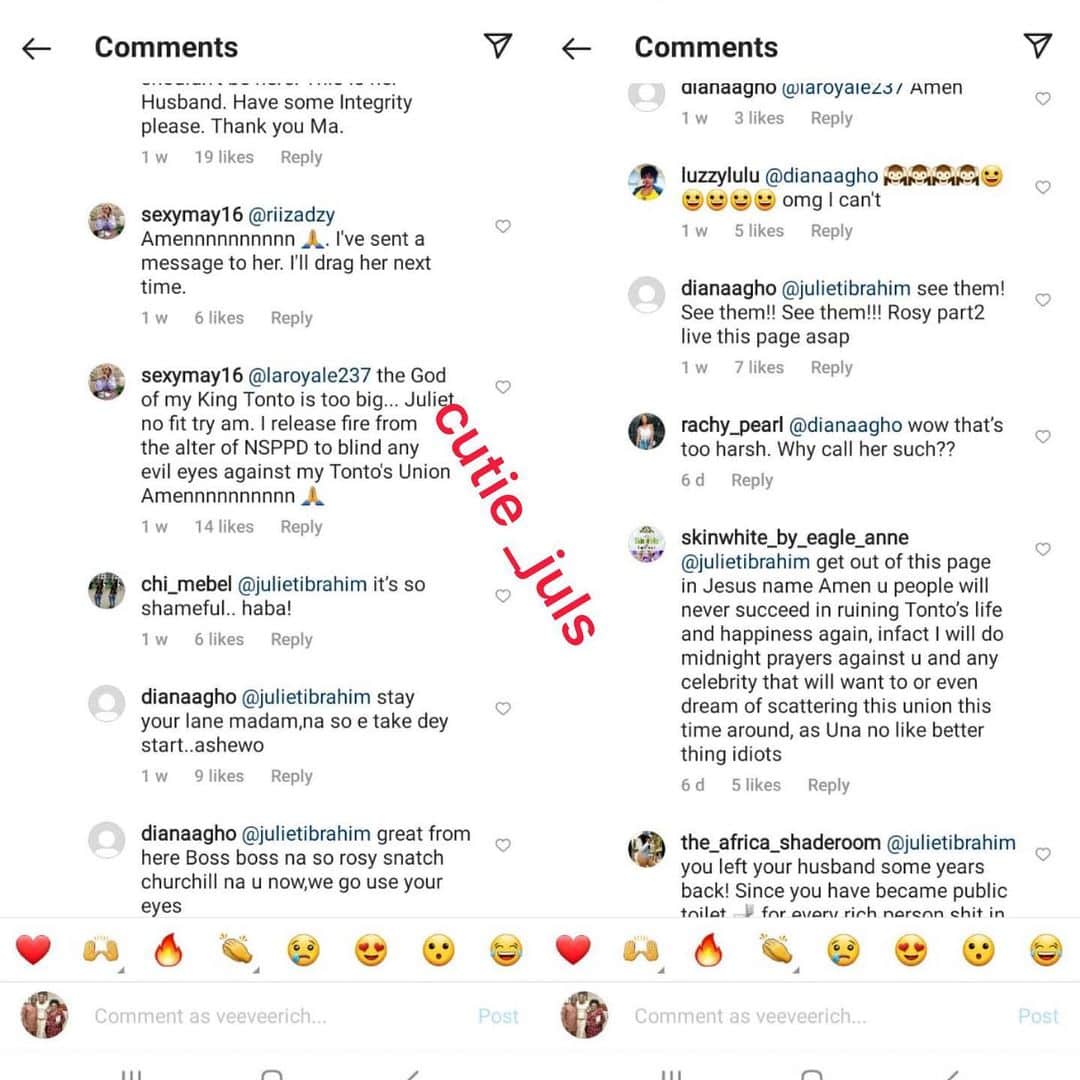The height and width of the screenshot is (1080, 1080).
Task: Reply to luzzylulu's comment
Action: tap(831, 231)
